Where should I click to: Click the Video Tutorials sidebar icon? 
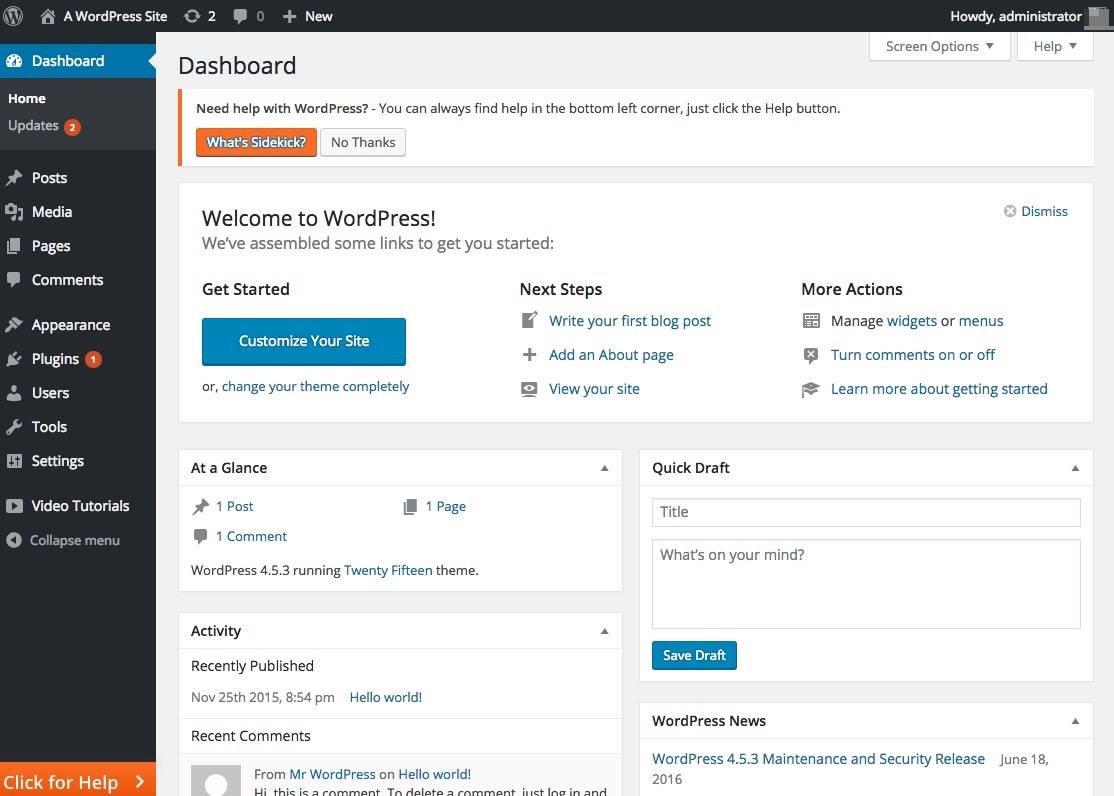coord(14,506)
